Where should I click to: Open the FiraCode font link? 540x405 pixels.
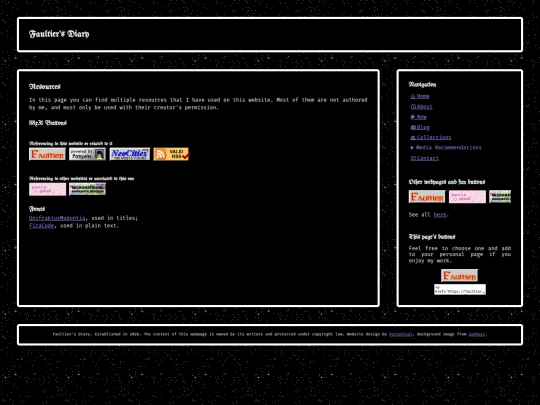pos(41,226)
